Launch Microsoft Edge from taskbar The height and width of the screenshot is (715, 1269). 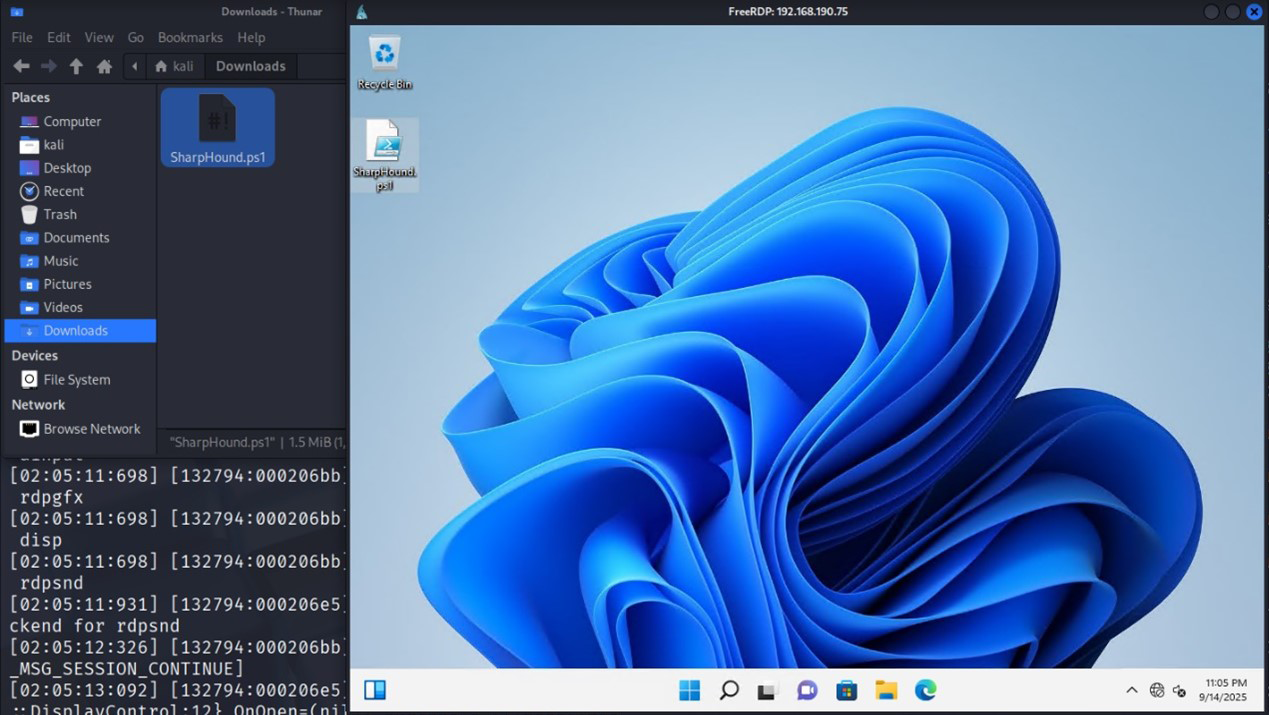click(x=925, y=690)
